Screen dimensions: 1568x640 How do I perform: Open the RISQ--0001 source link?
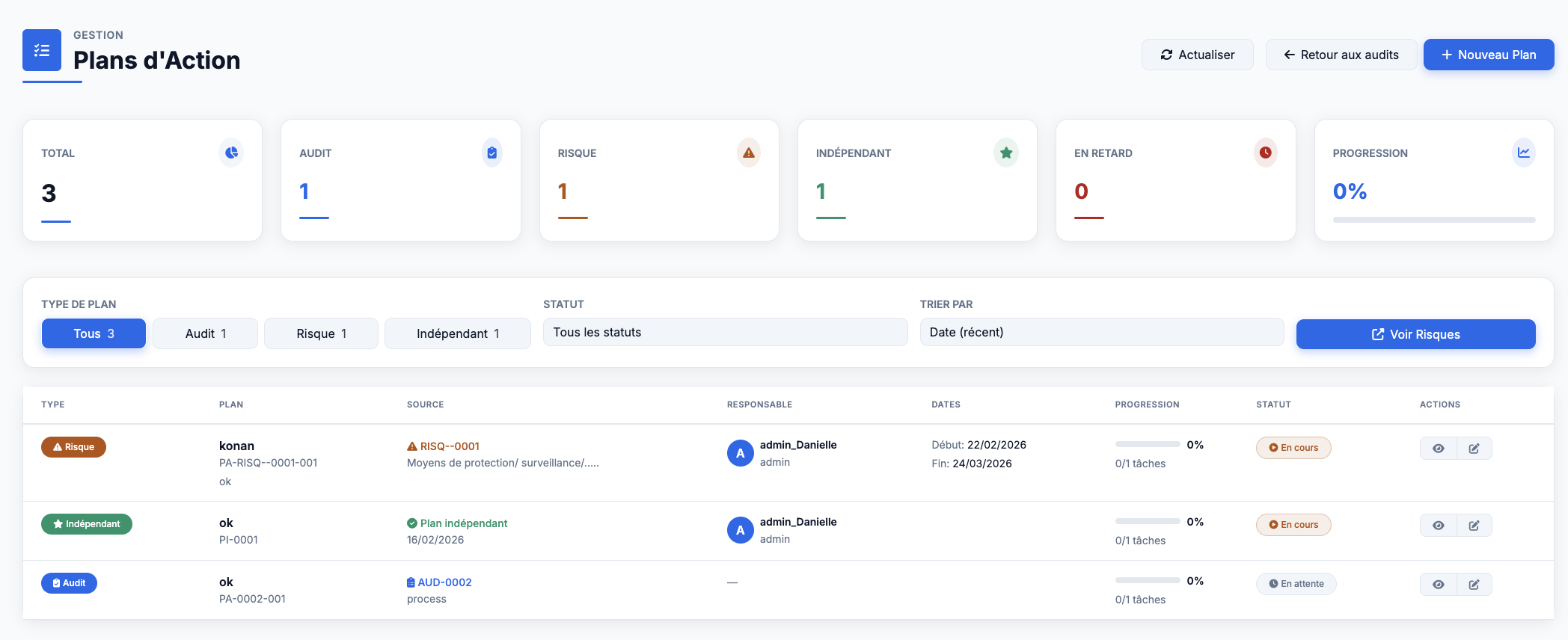coord(449,446)
